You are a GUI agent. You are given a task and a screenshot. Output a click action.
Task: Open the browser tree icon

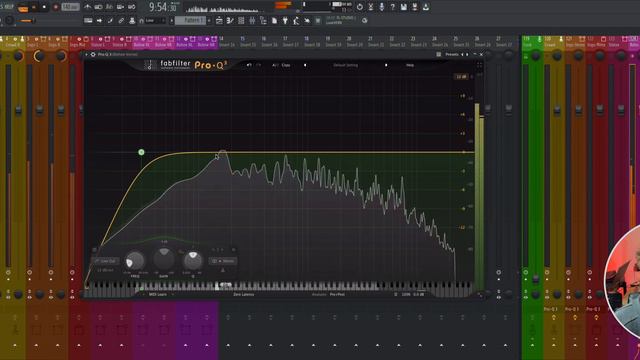[x=263, y=20]
